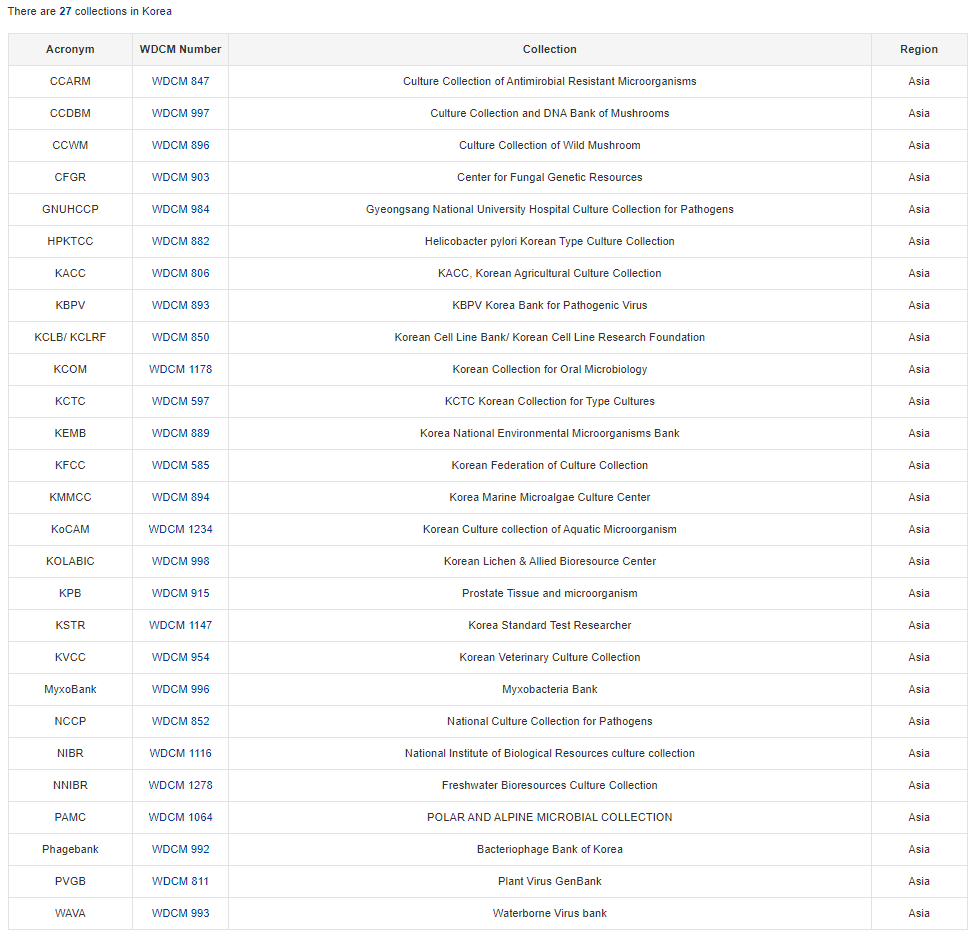Open WDCM 585 link

[x=180, y=465]
